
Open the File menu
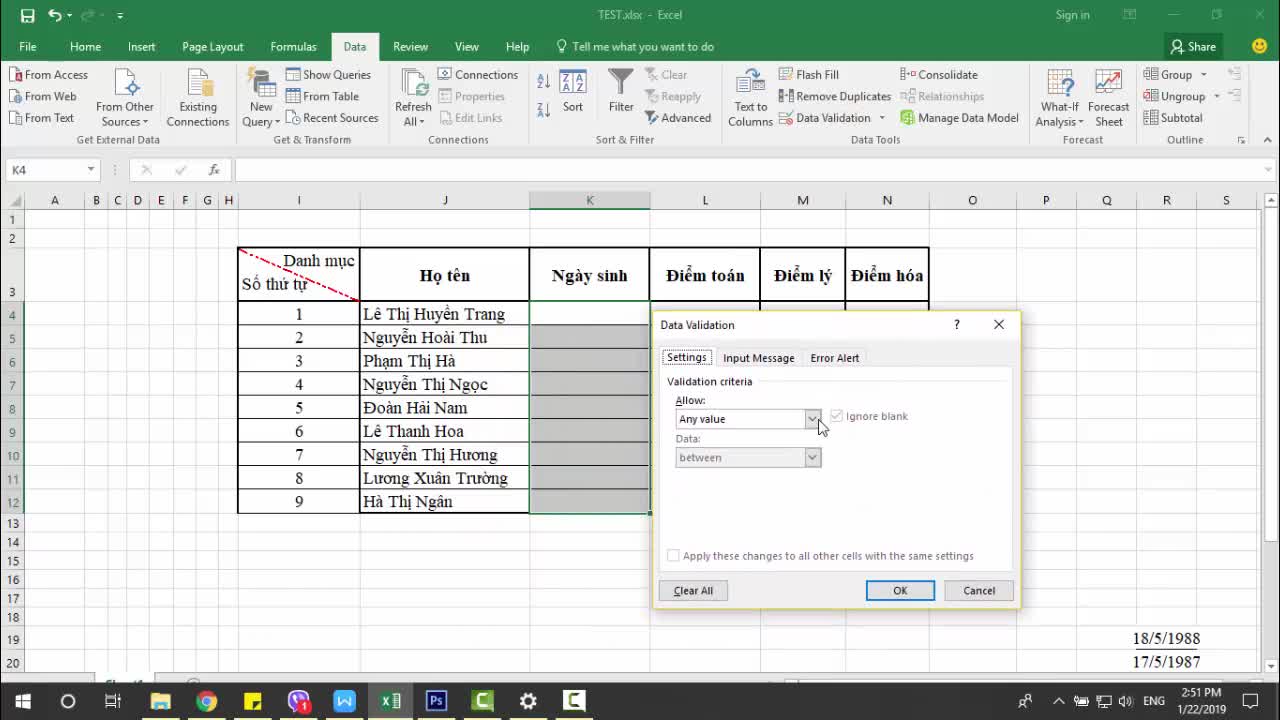pyautogui.click(x=28, y=47)
